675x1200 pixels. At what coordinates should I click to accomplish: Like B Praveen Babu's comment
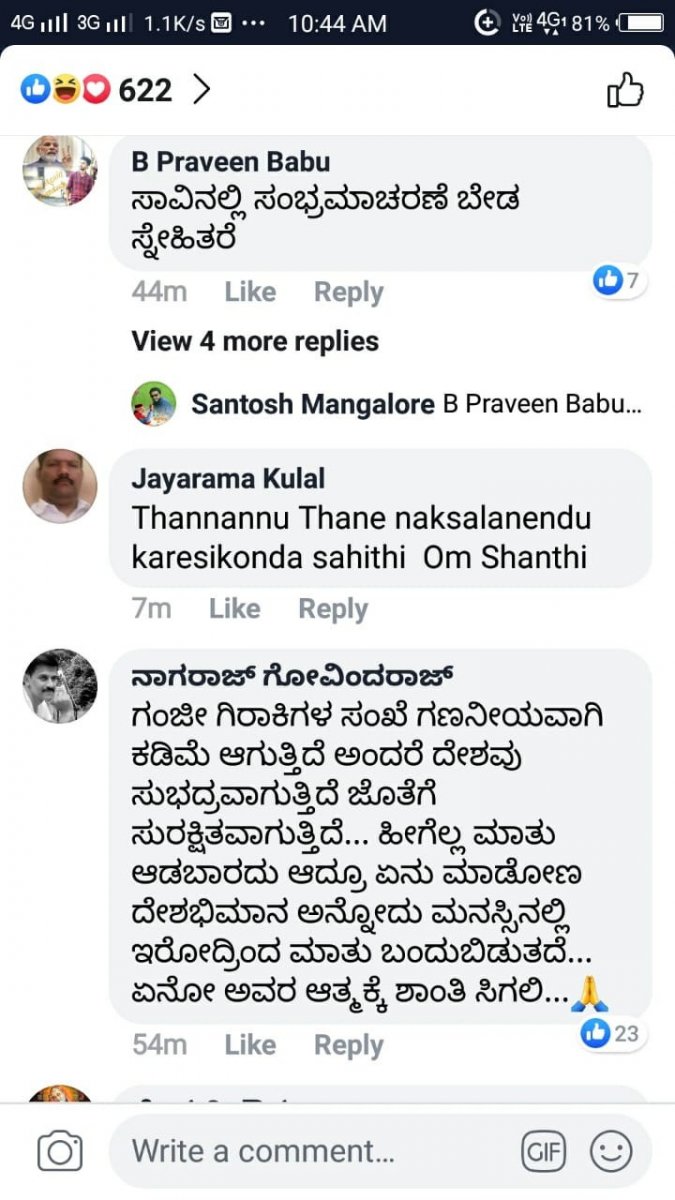(250, 292)
